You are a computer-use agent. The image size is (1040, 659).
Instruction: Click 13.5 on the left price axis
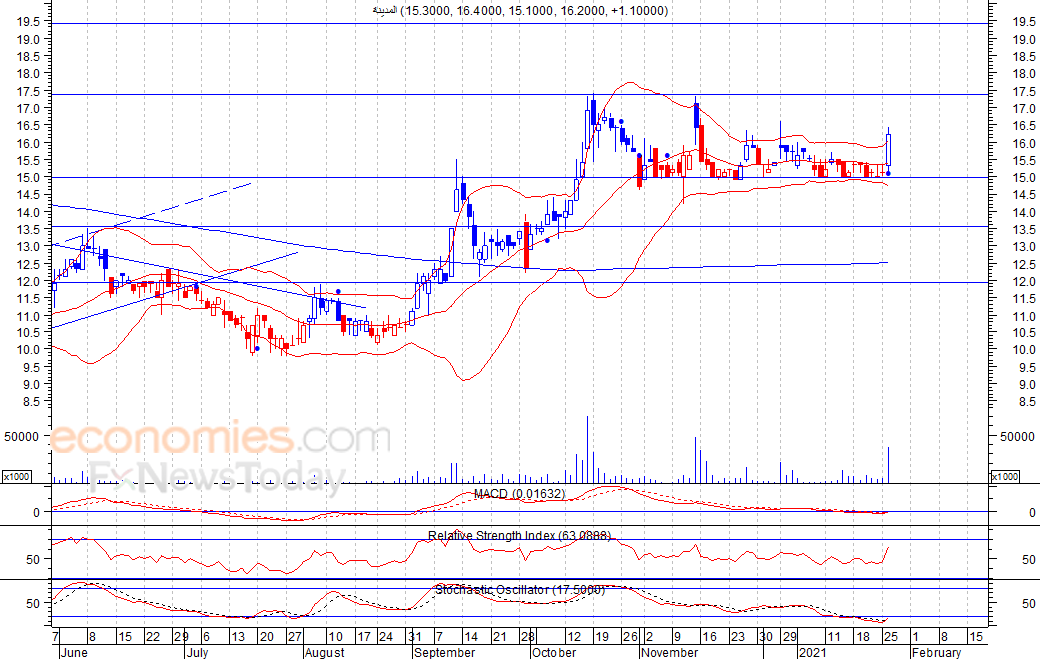click(29, 229)
